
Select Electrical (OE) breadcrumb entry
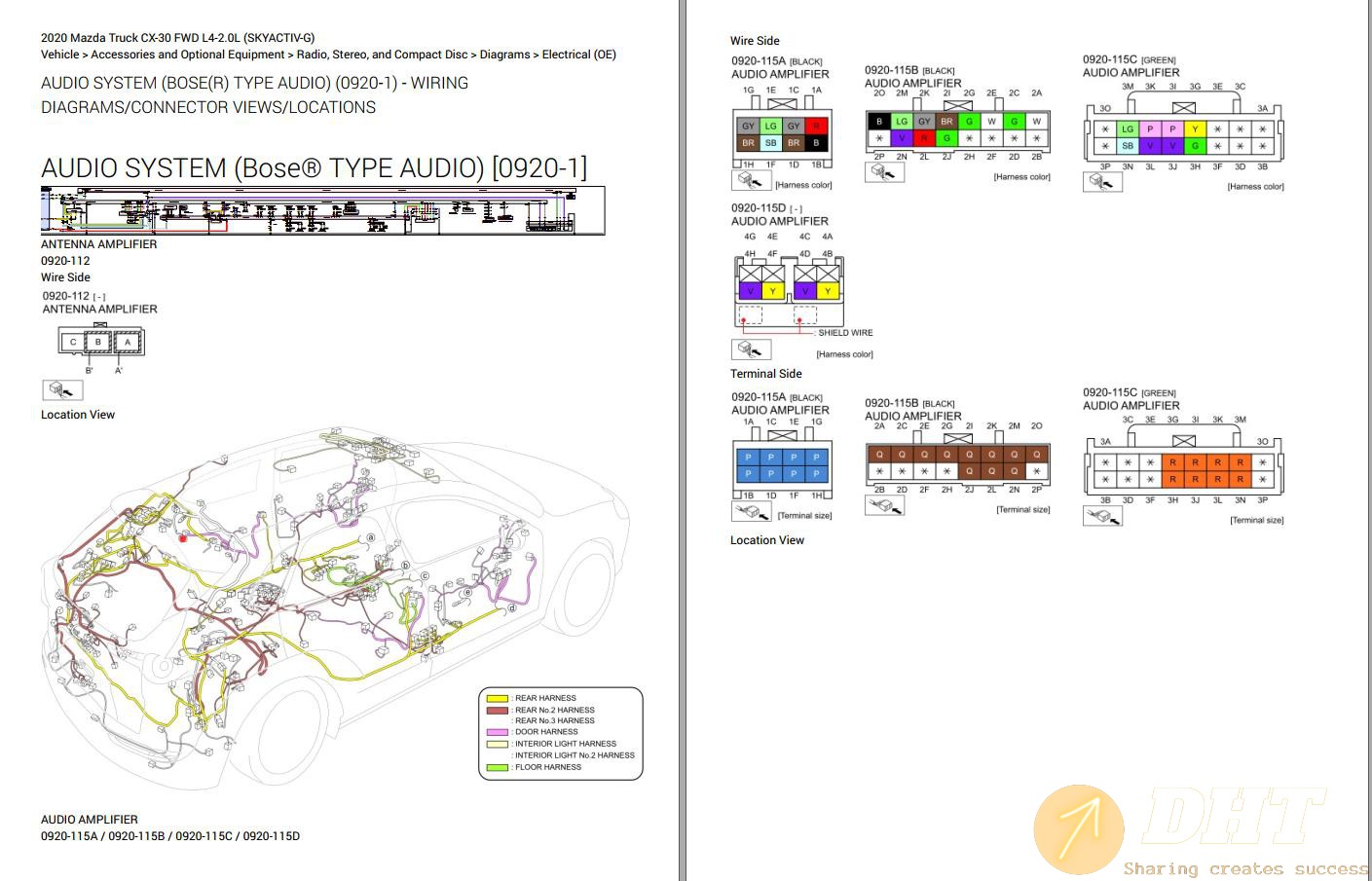[x=578, y=55]
